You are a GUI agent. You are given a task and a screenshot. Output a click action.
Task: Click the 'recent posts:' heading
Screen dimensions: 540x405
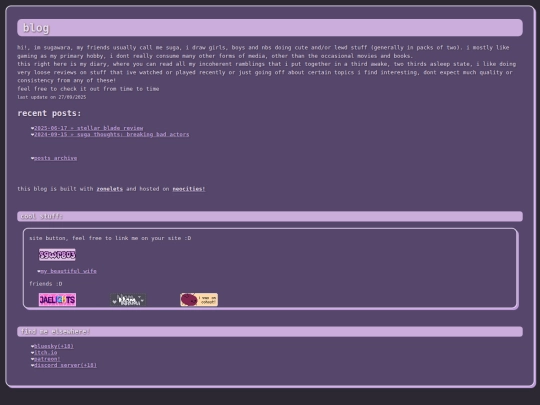pos(49,113)
